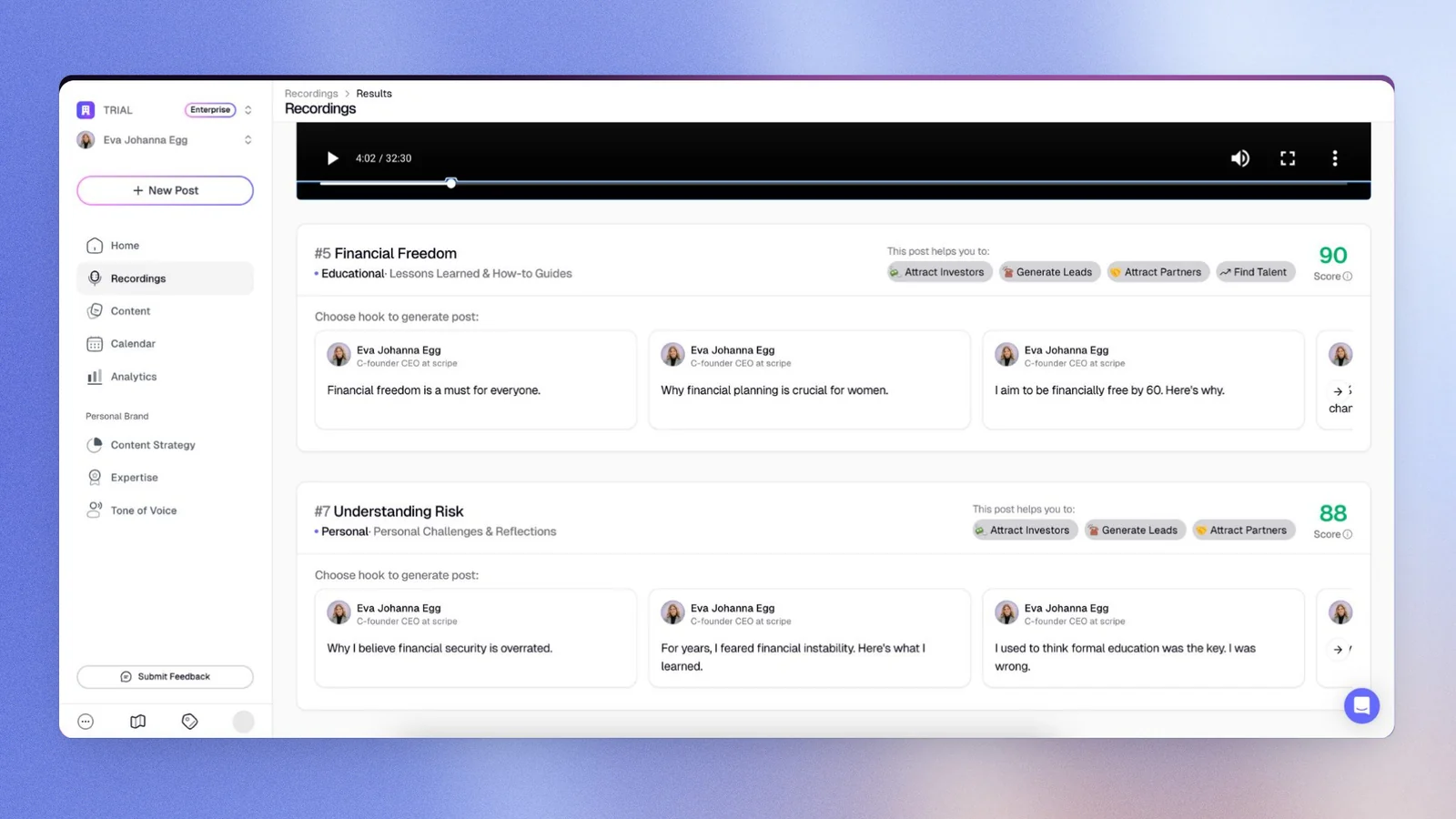Click the chat dots icon in sidebar footer

86,722
